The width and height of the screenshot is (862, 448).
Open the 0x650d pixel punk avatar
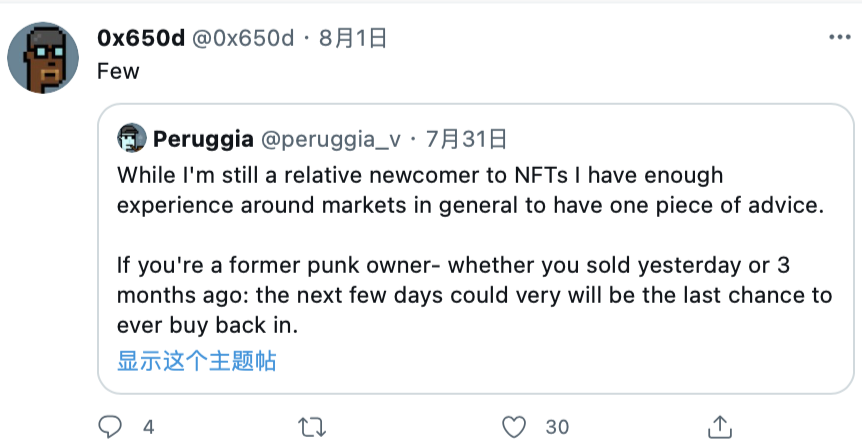coord(43,57)
